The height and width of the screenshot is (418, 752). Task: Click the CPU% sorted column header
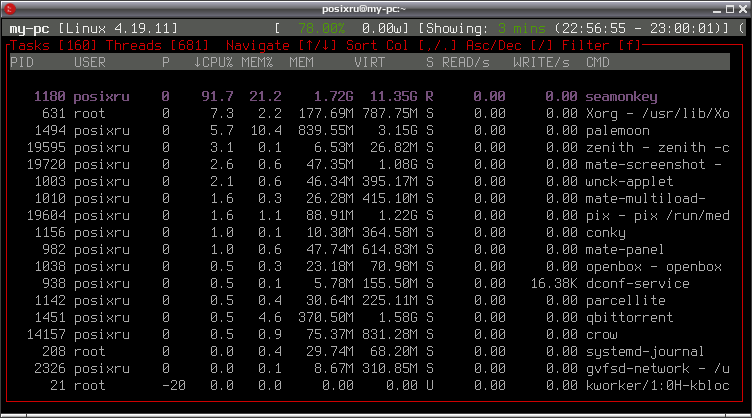coord(213,62)
